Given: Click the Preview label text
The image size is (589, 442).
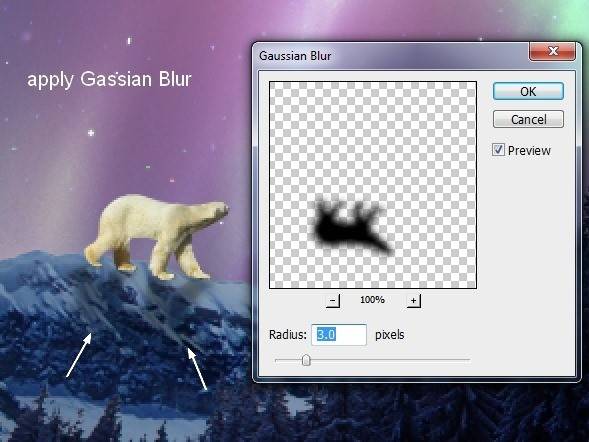Looking at the screenshot, I should (x=529, y=151).
